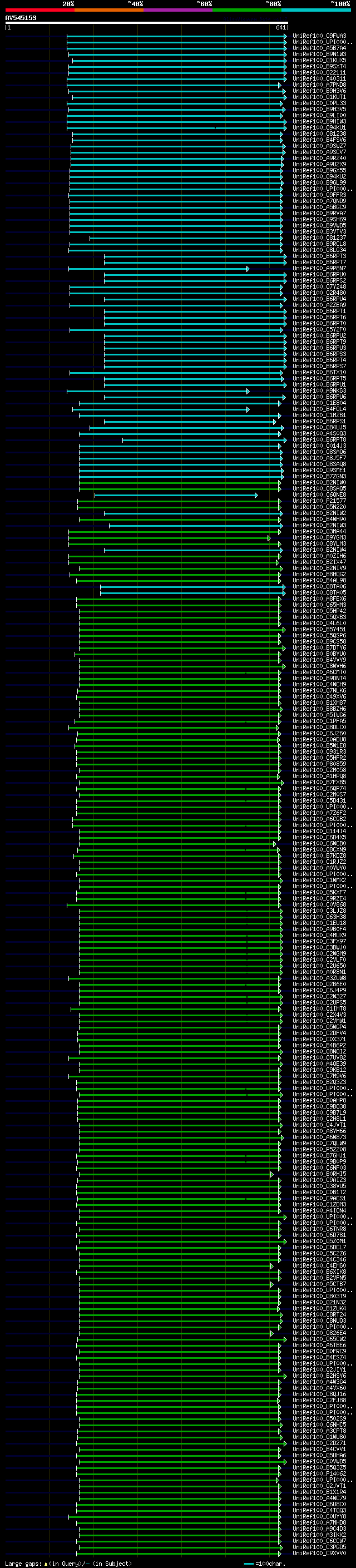Select label UniRef100_C9XVV0
Screen dimensions: 356x1568
tap(319, 1553)
